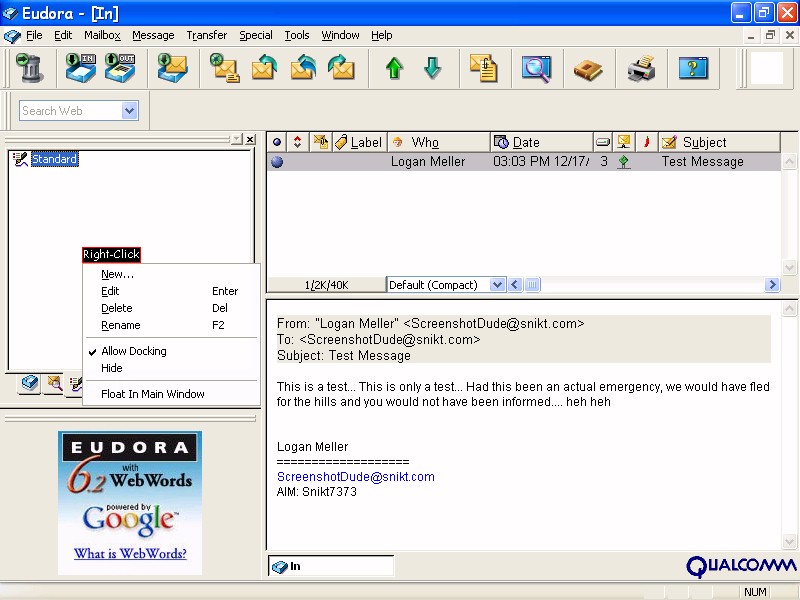Select the 'Test Message' subject in message list
The image size is (800, 600).
point(703,162)
